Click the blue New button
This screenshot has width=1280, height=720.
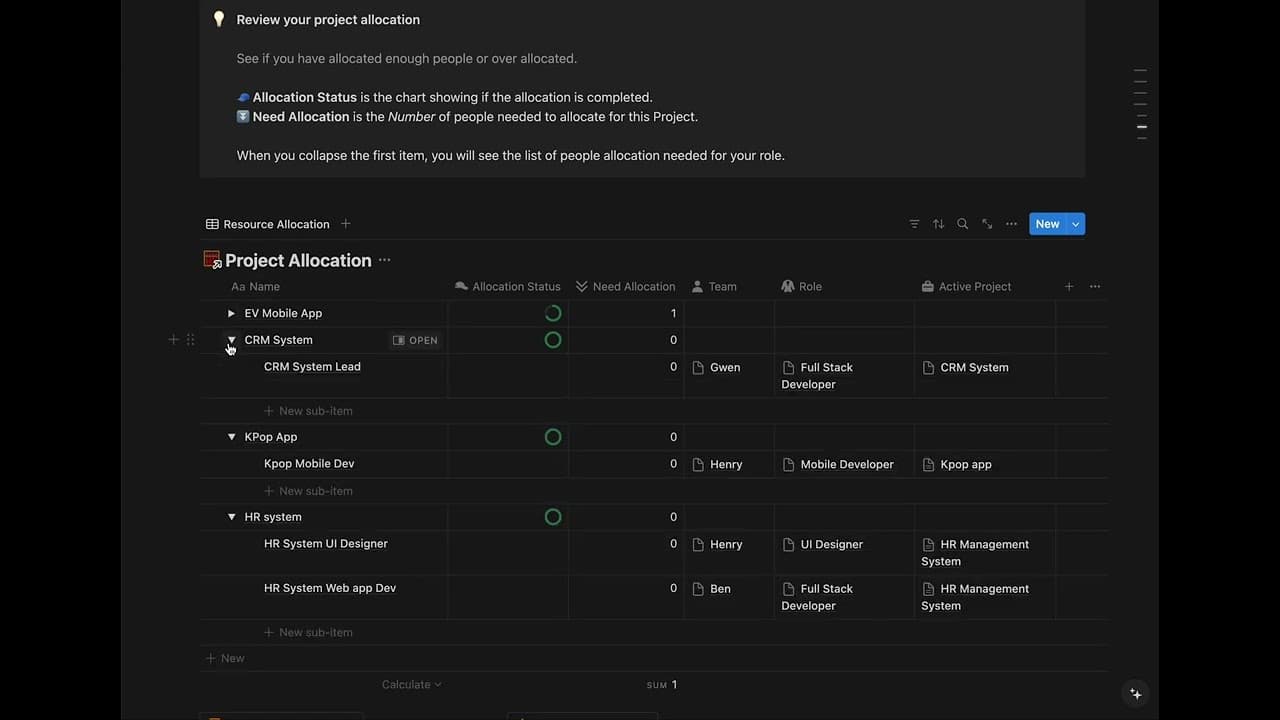click(x=1047, y=224)
